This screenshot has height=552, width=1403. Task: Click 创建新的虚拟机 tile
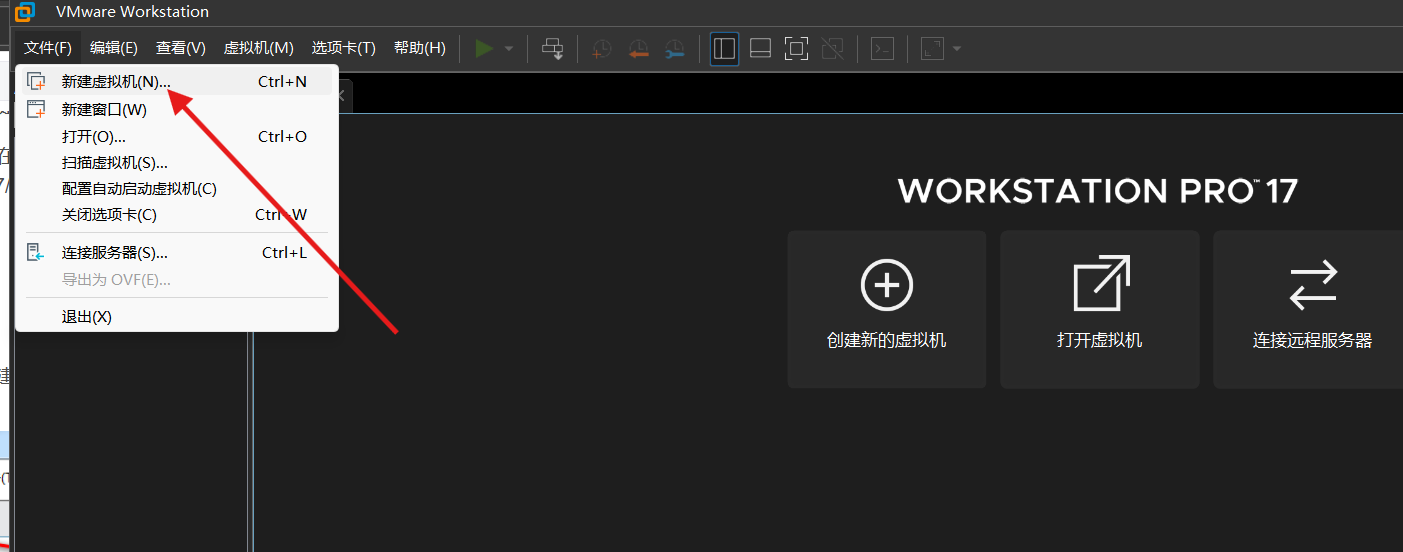point(887,310)
